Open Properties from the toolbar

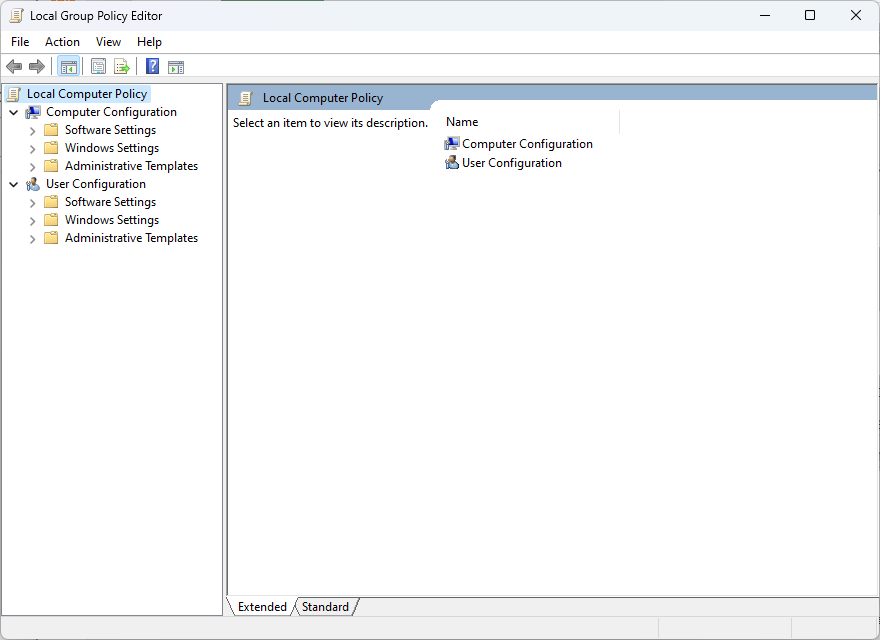coord(98,67)
